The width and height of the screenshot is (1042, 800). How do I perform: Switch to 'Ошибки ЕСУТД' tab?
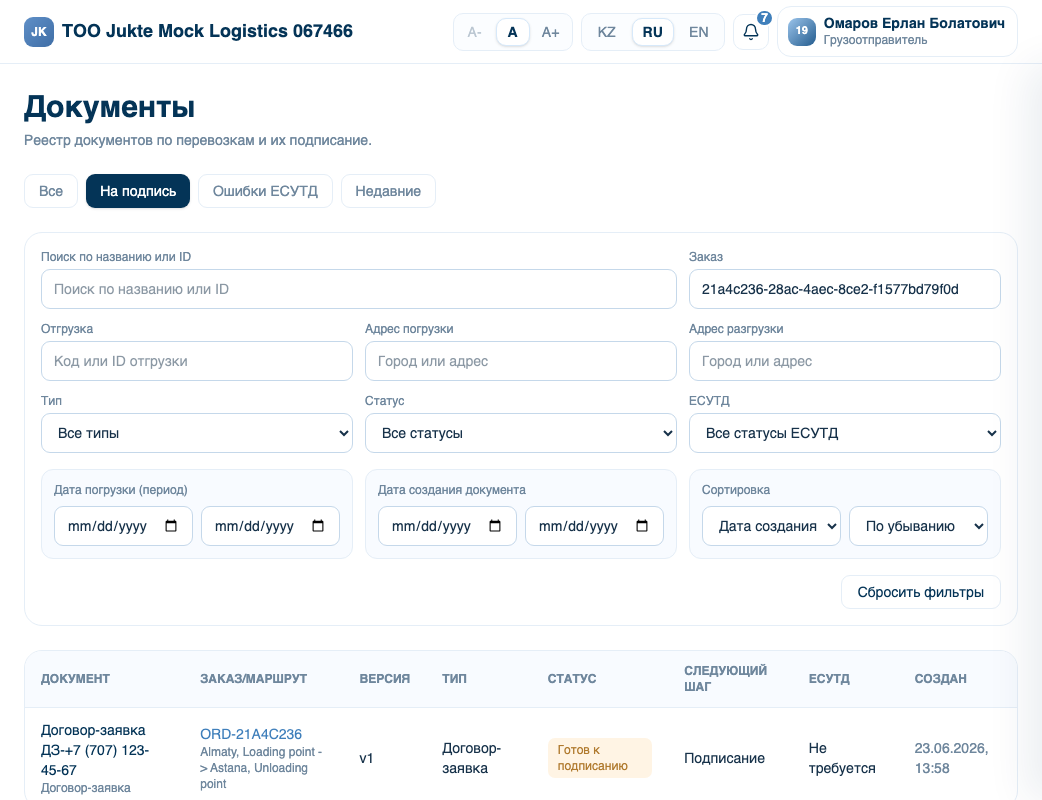click(x=265, y=191)
